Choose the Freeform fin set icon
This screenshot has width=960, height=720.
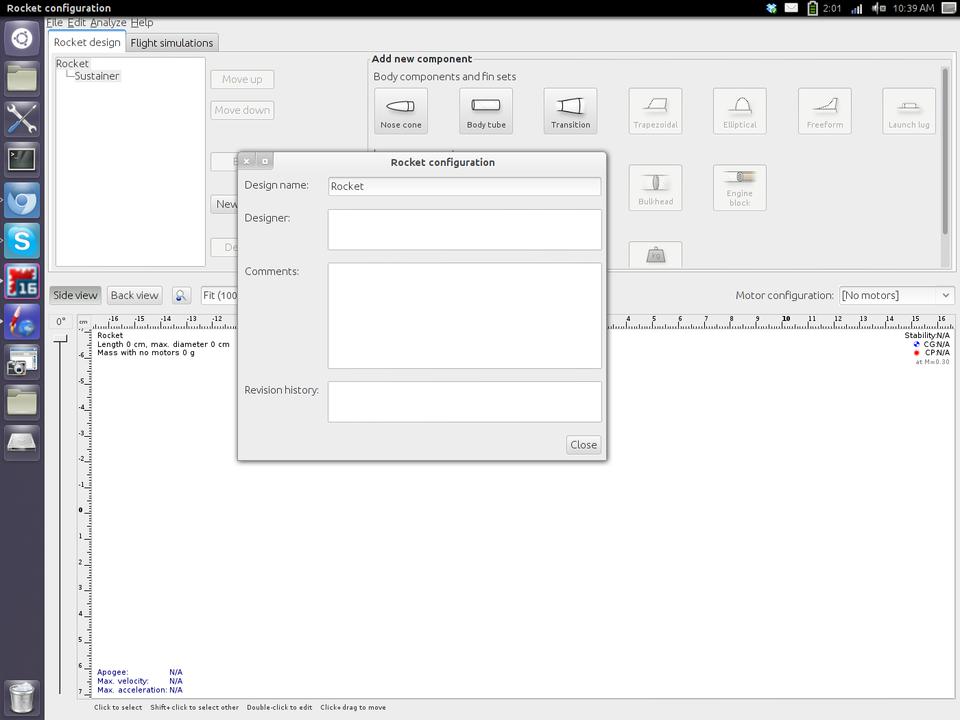pos(824,111)
